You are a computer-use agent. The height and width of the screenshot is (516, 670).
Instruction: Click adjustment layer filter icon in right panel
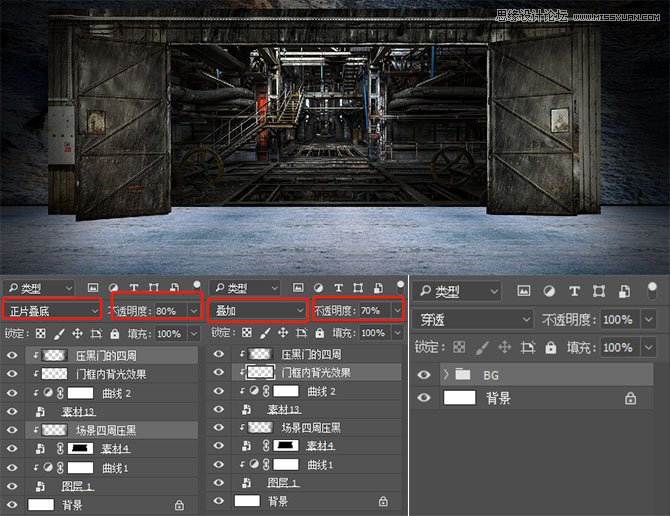click(x=547, y=291)
